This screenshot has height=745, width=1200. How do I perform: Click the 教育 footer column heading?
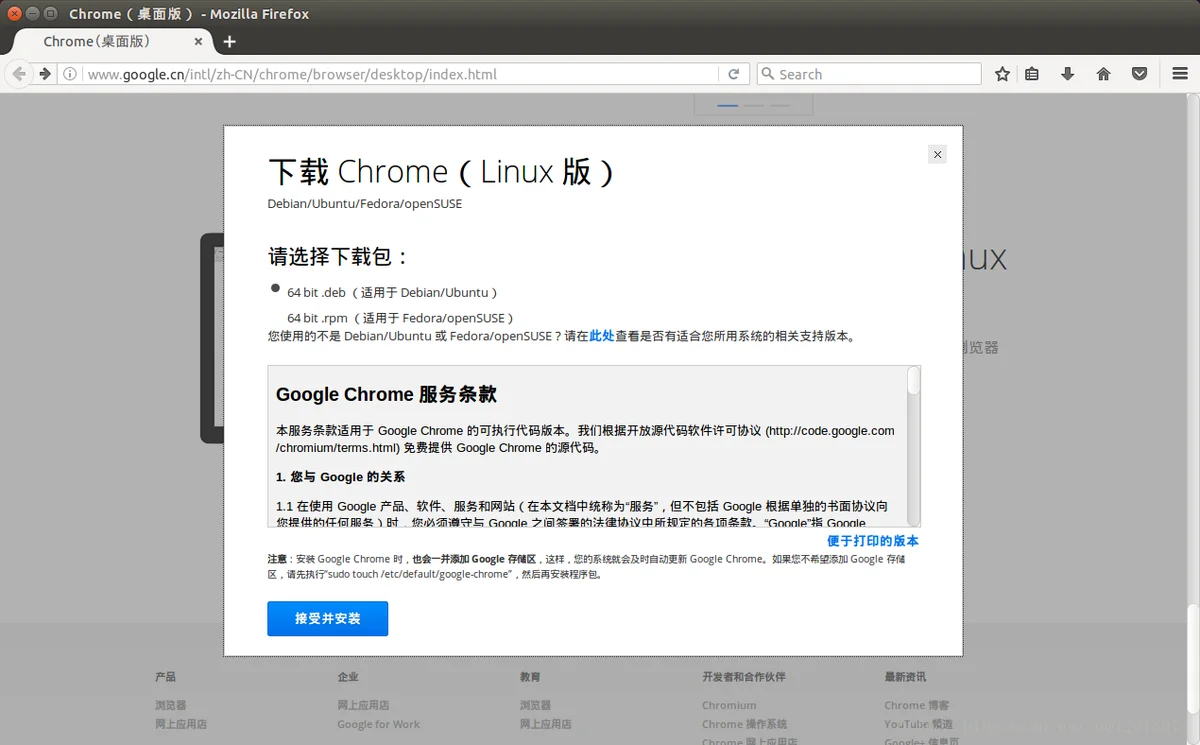tap(531, 677)
